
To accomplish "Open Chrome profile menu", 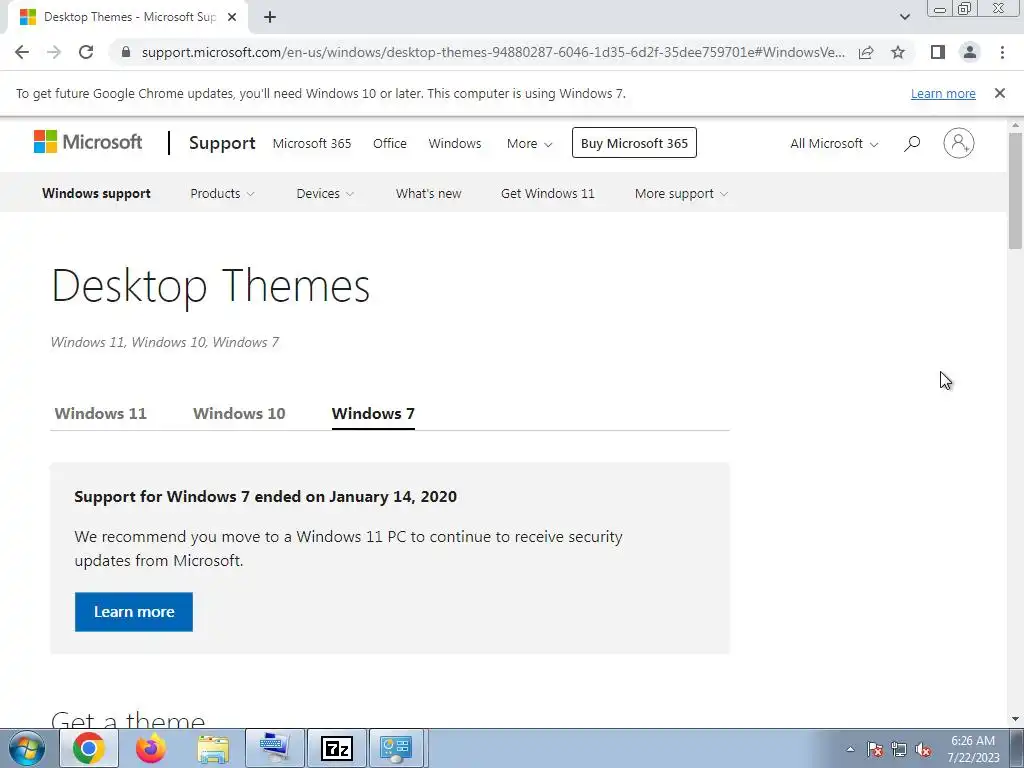I will click(x=970, y=52).
